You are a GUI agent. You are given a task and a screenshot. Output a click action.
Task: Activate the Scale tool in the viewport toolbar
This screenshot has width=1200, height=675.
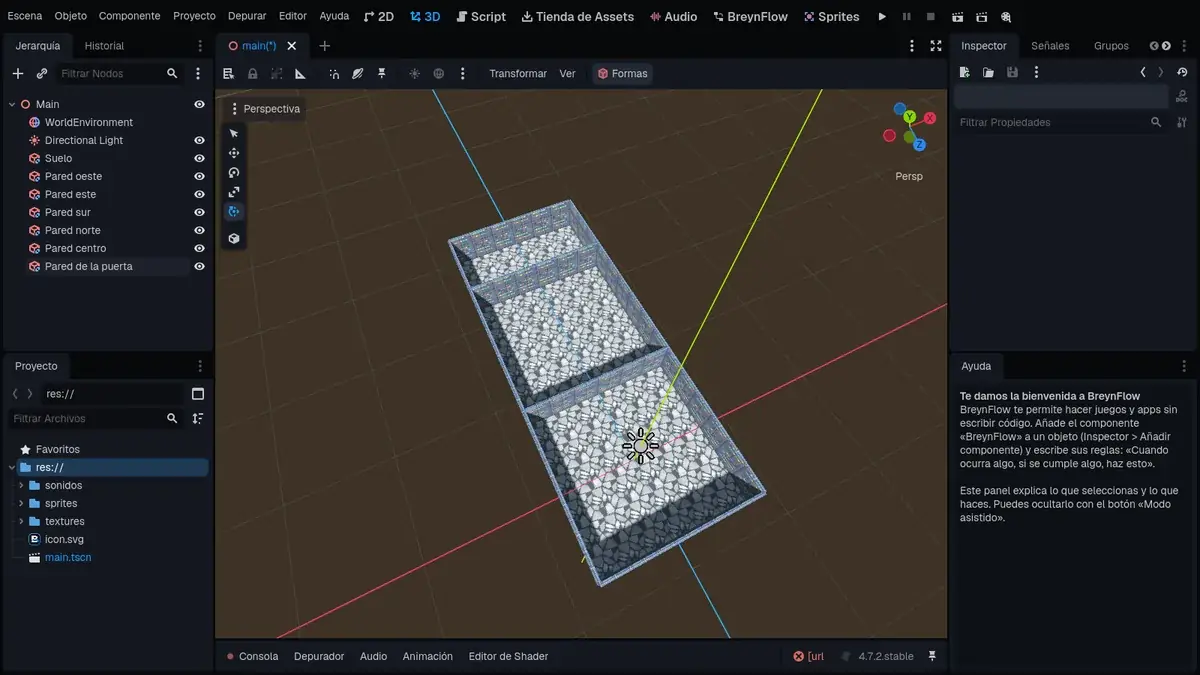pos(234,192)
